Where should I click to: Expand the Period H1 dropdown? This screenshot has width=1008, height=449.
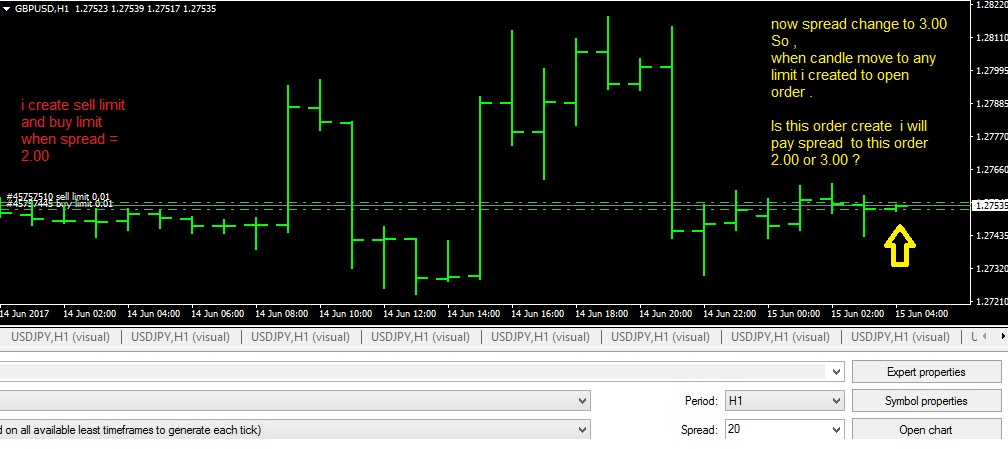(x=836, y=401)
